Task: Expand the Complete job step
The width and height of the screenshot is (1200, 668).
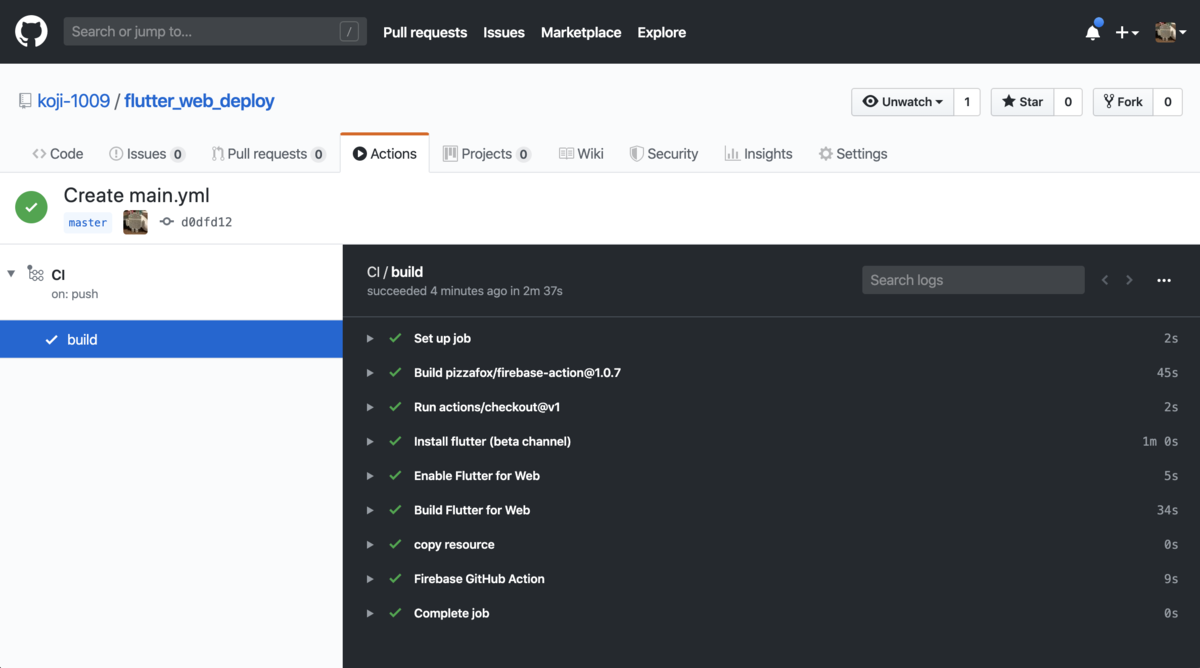Action: coord(370,613)
